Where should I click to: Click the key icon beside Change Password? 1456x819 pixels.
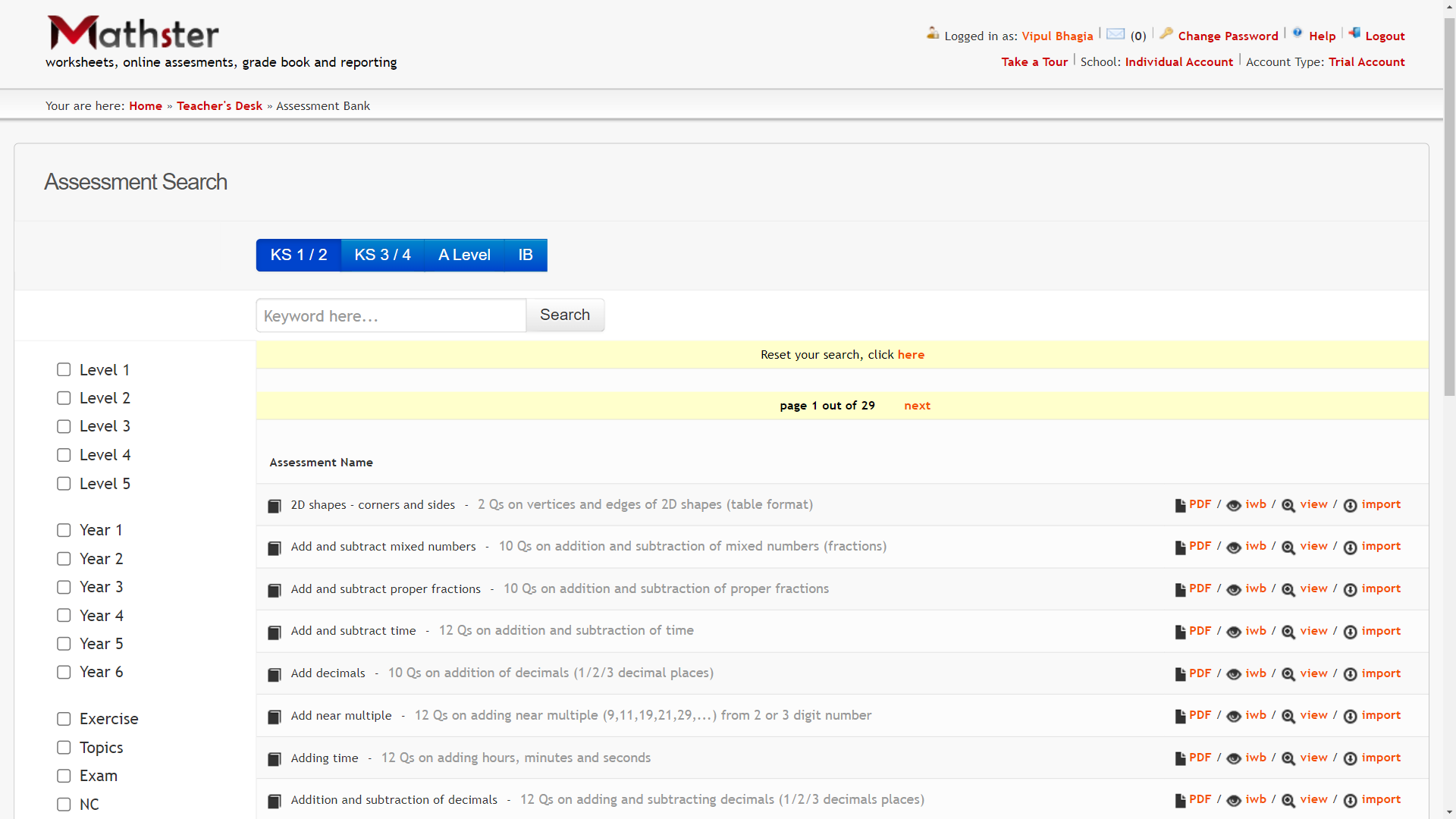1166,33
